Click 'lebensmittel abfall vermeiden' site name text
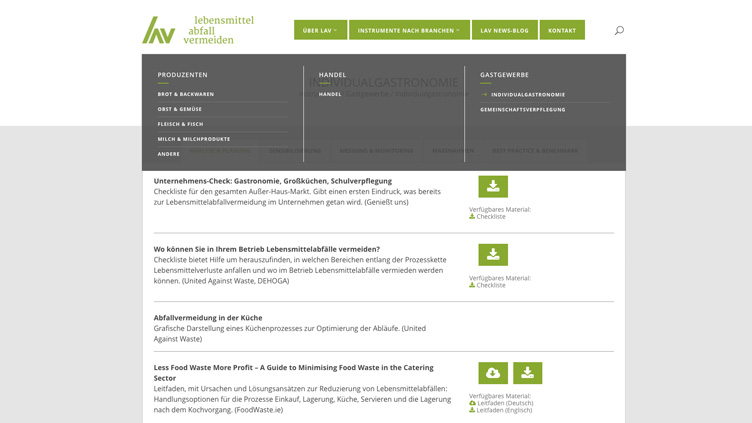The image size is (752, 423). tap(219, 30)
